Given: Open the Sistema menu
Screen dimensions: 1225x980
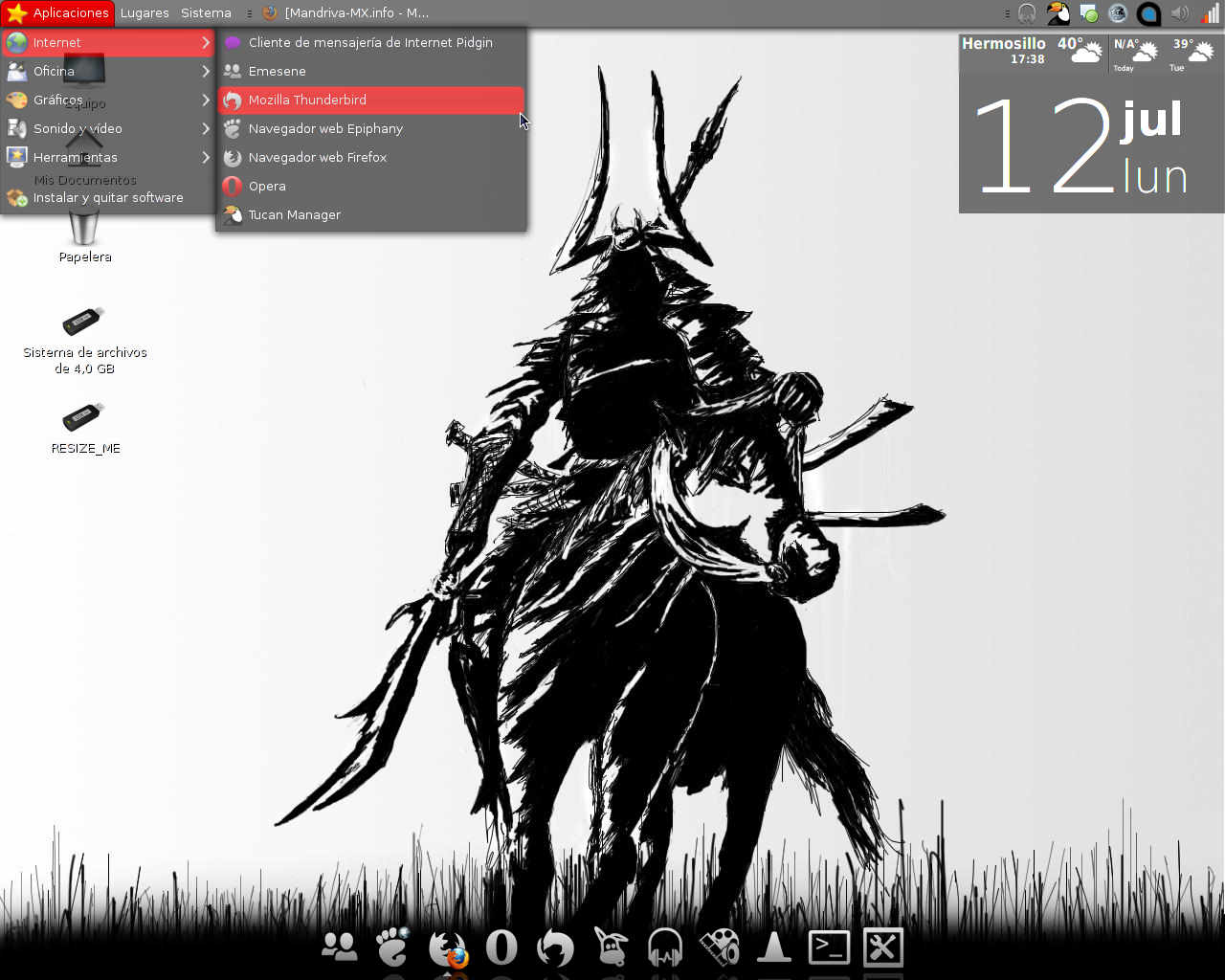Looking at the screenshot, I should 206,12.
